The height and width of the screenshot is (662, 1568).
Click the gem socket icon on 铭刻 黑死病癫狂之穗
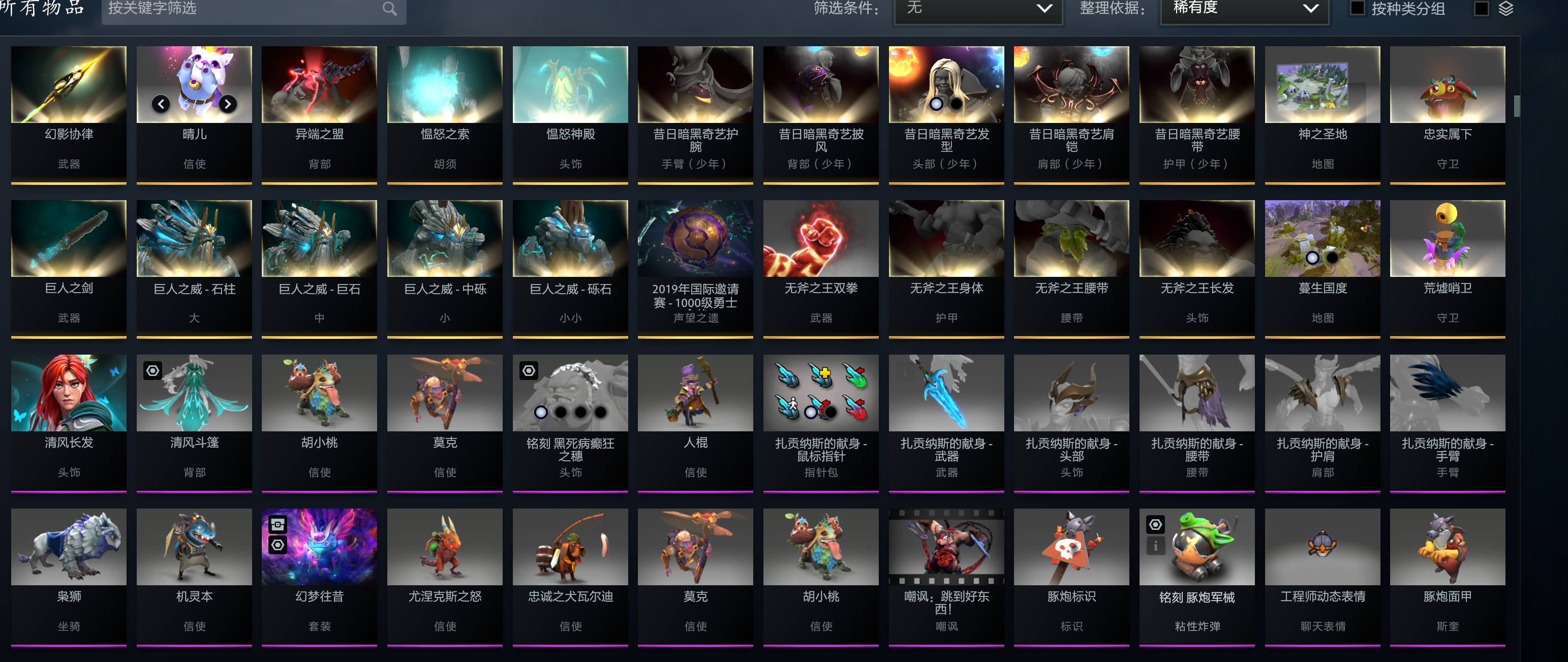529,370
